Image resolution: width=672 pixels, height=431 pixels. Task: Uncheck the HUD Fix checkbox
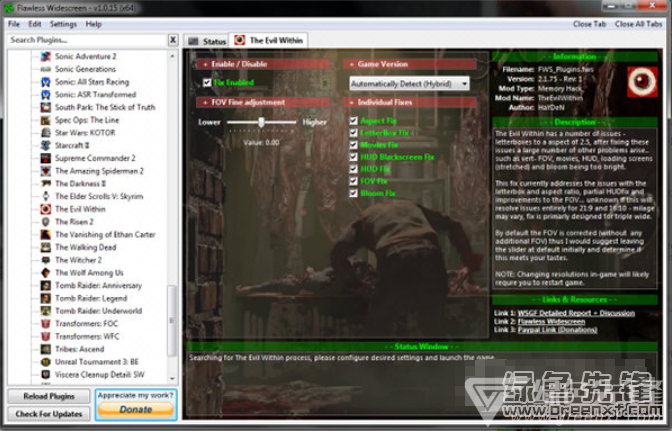pyautogui.click(x=353, y=169)
